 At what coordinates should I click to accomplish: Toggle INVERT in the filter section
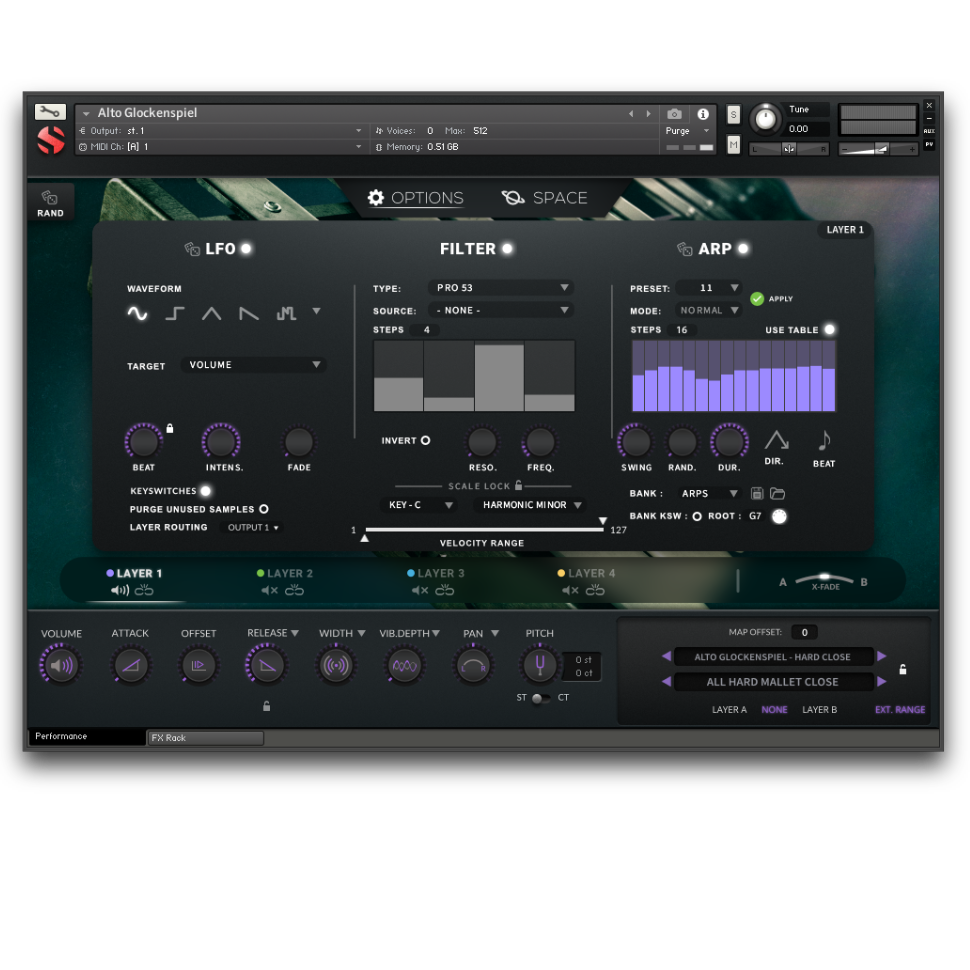pos(424,440)
